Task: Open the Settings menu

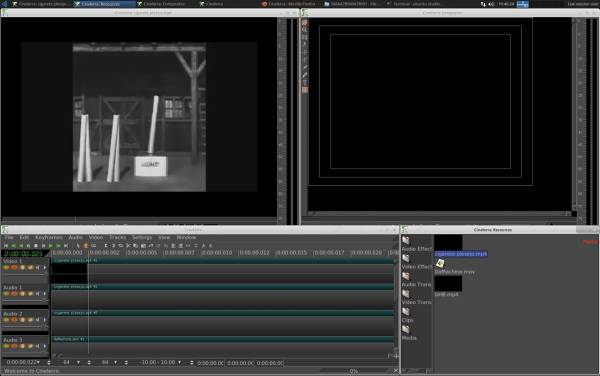Action: pos(142,238)
